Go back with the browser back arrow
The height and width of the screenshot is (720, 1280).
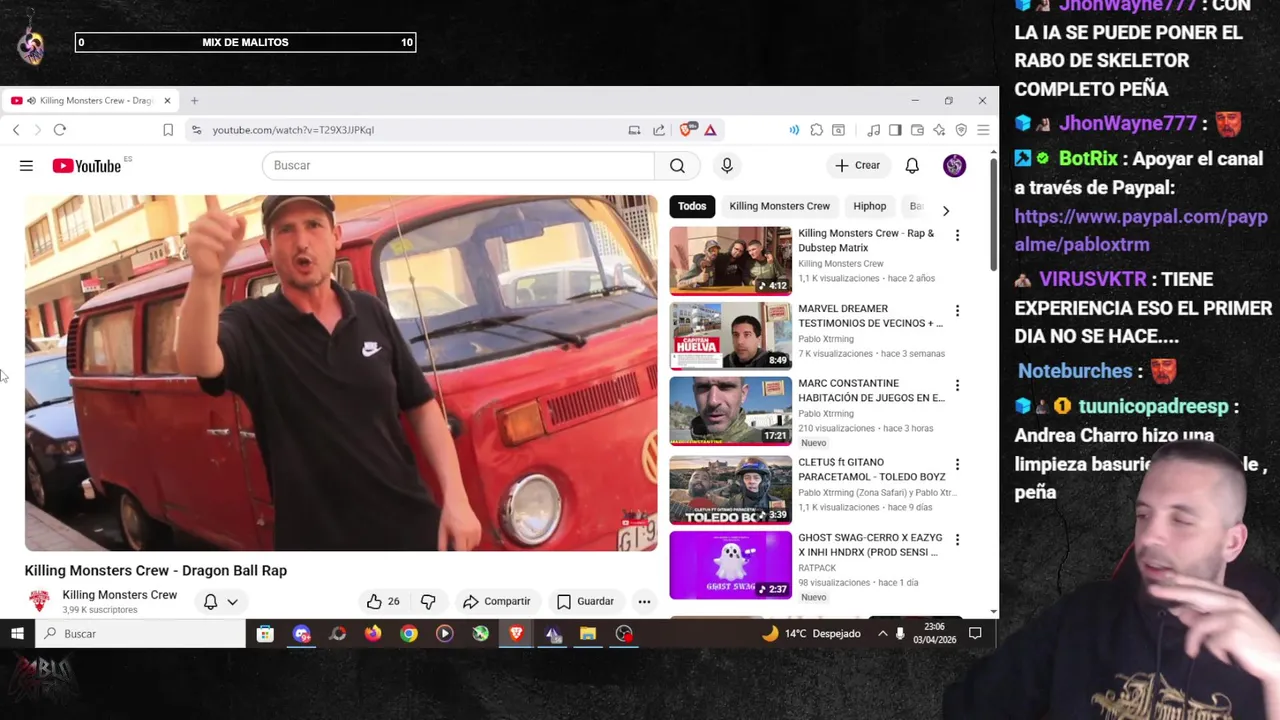[16, 130]
